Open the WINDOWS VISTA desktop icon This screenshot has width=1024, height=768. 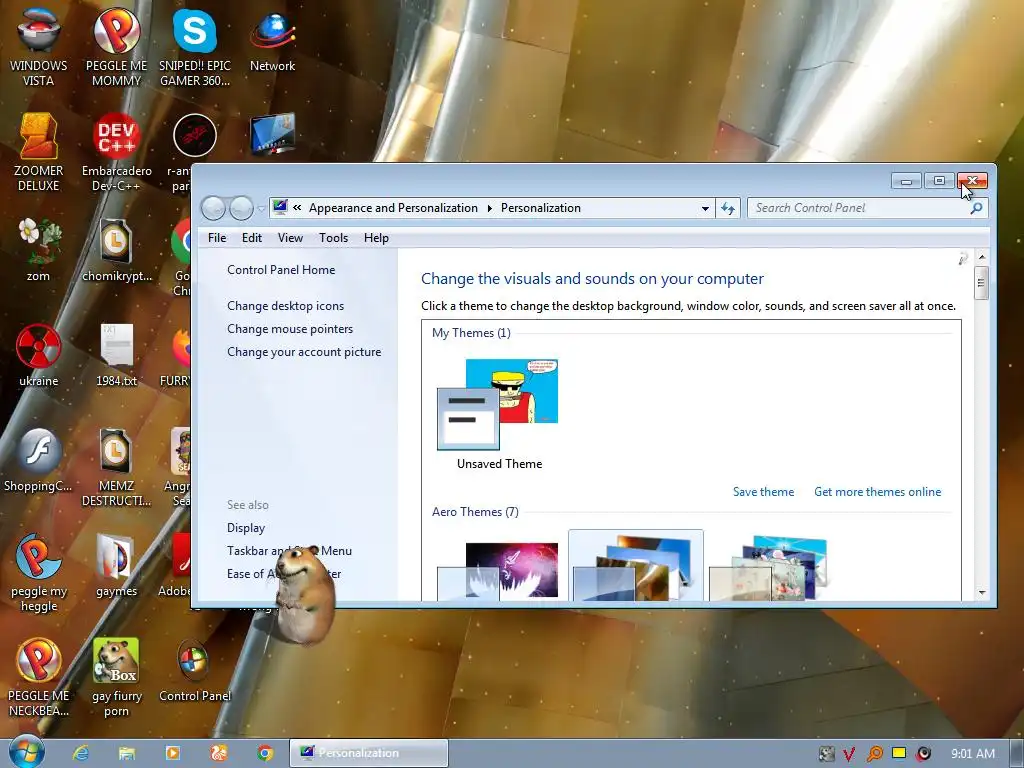[39, 46]
